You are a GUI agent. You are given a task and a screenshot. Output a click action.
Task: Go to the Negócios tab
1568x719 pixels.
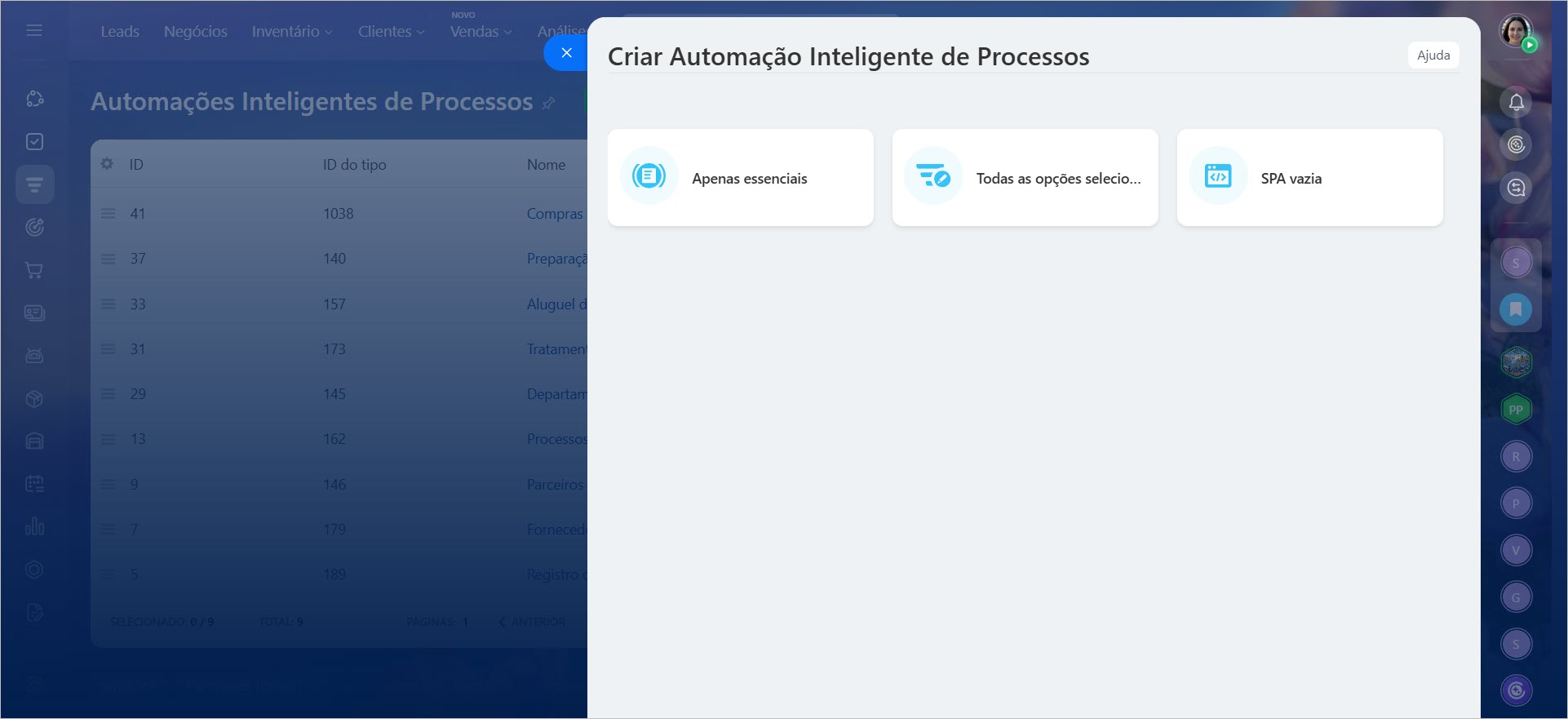[x=196, y=32]
